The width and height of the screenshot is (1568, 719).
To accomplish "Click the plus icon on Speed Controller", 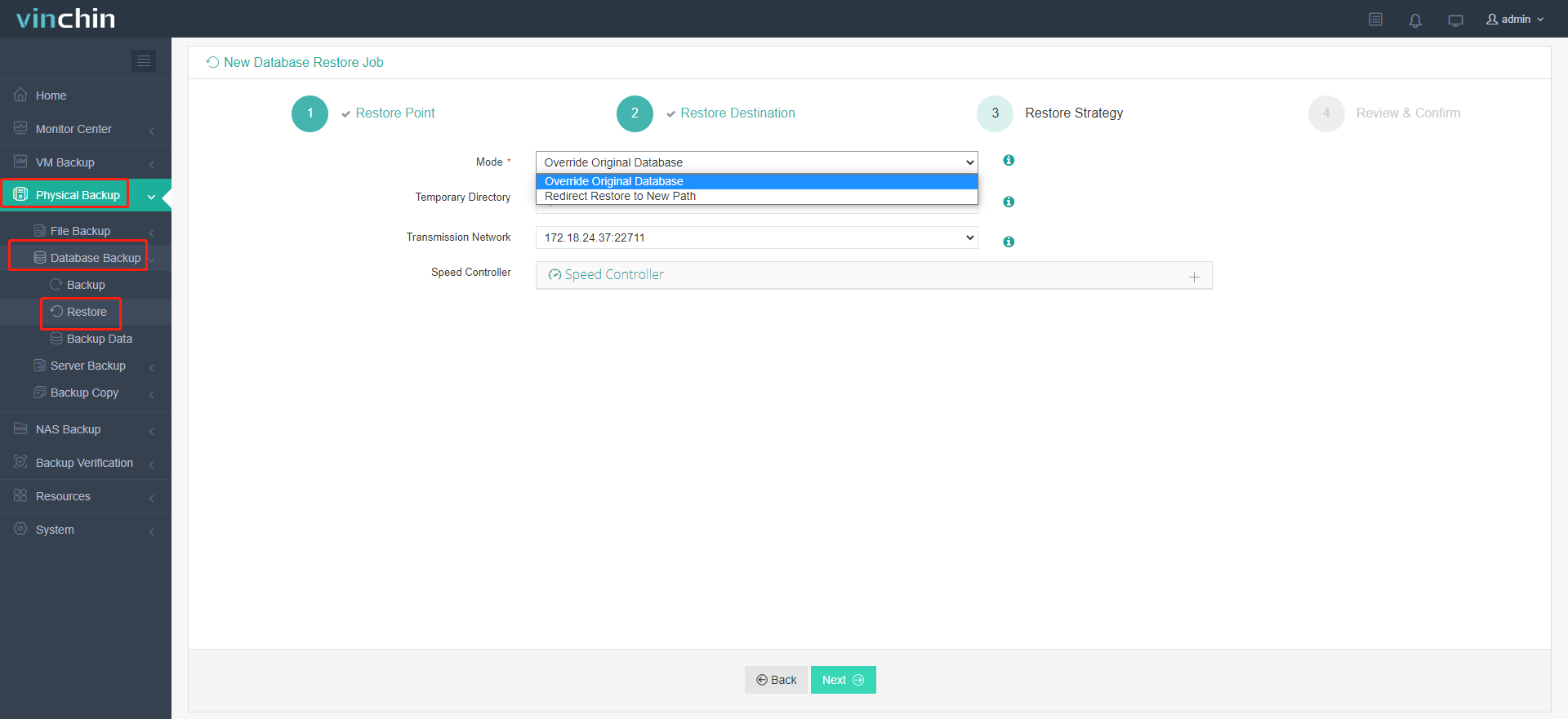I will [x=1194, y=277].
